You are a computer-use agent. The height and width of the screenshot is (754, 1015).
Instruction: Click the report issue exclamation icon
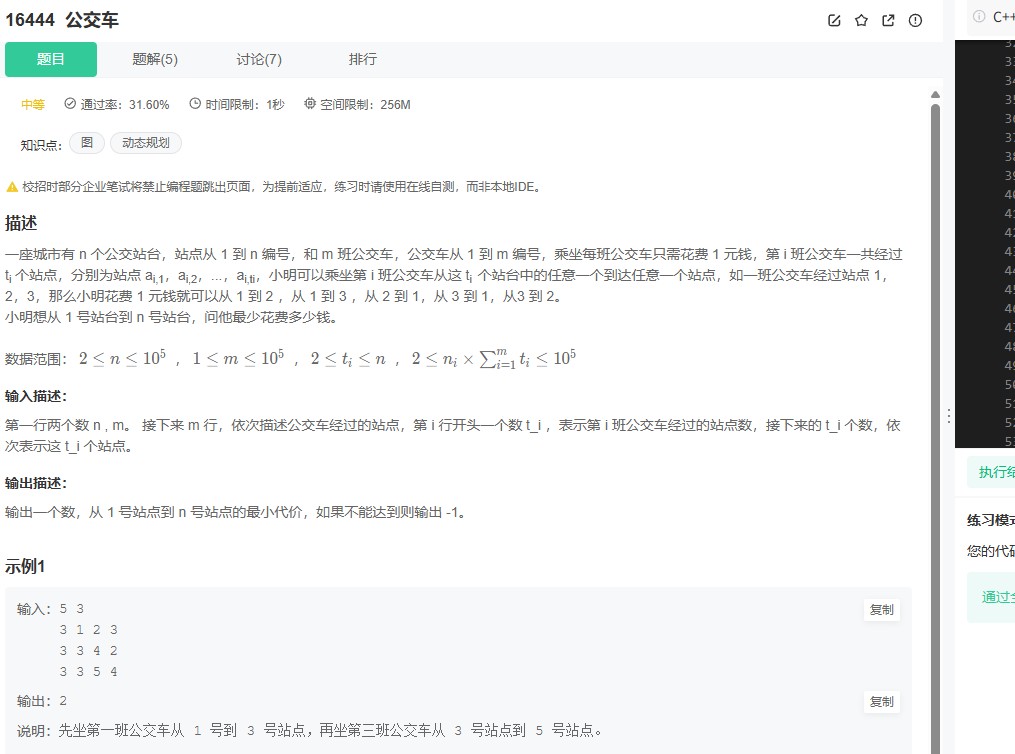[915, 21]
